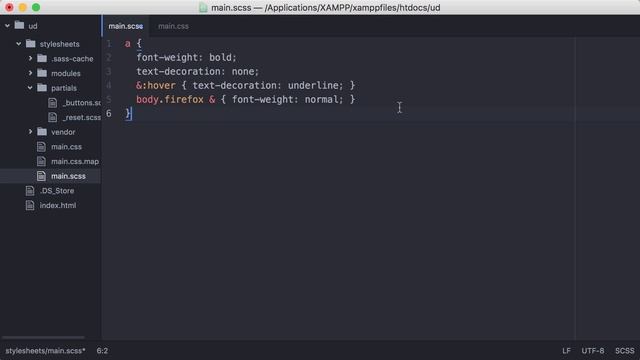The image size is (640, 360).
Task: Select the .sass-cache folder label
Action: click(x=72, y=58)
